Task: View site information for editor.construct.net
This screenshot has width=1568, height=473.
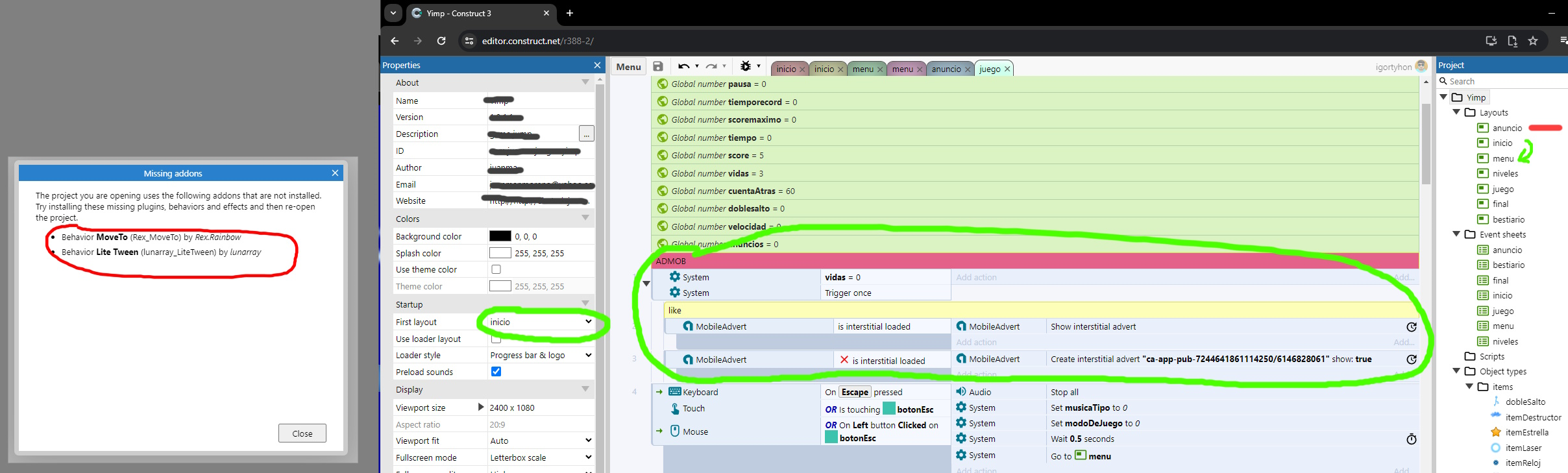Action: (x=469, y=41)
